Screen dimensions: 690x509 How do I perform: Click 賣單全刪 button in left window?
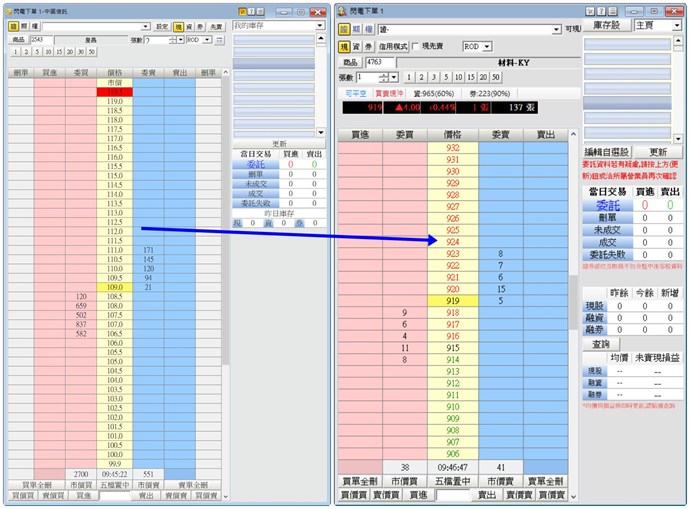point(193,485)
